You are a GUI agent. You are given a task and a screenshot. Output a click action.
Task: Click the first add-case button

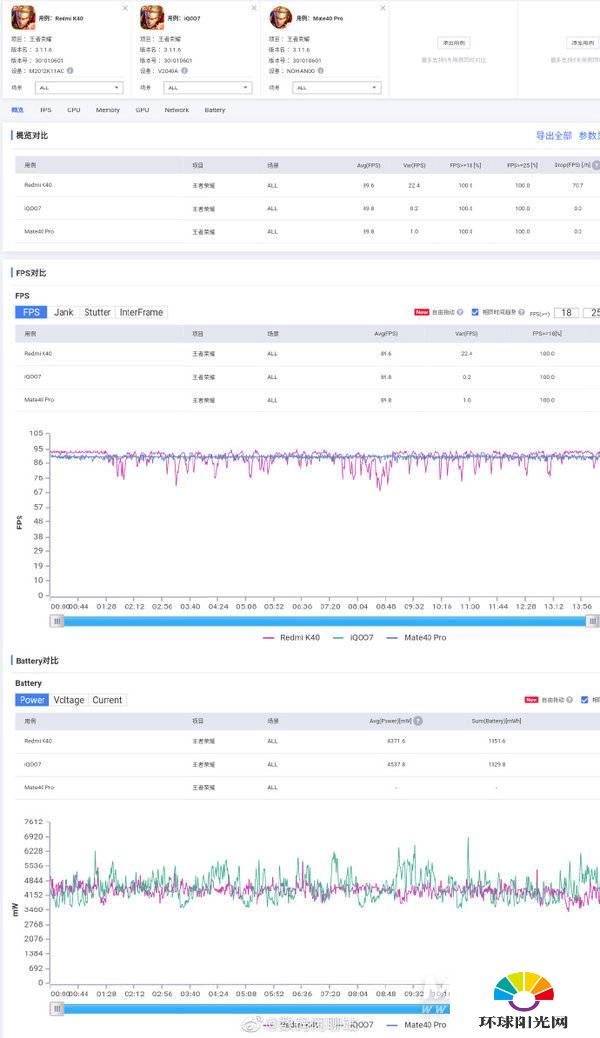tap(454, 43)
